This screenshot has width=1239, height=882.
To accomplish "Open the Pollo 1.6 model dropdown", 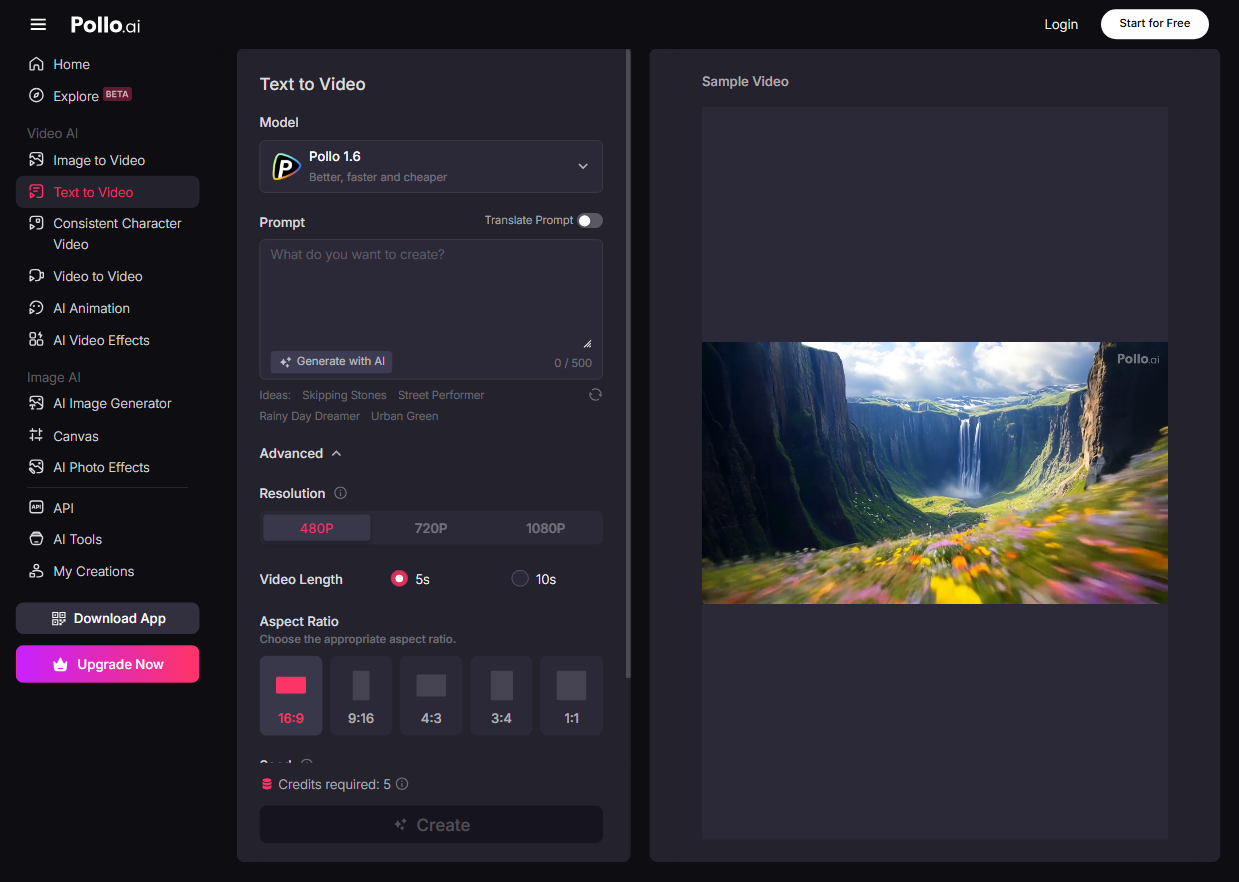I will pyautogui.click(x=431, y=166).
